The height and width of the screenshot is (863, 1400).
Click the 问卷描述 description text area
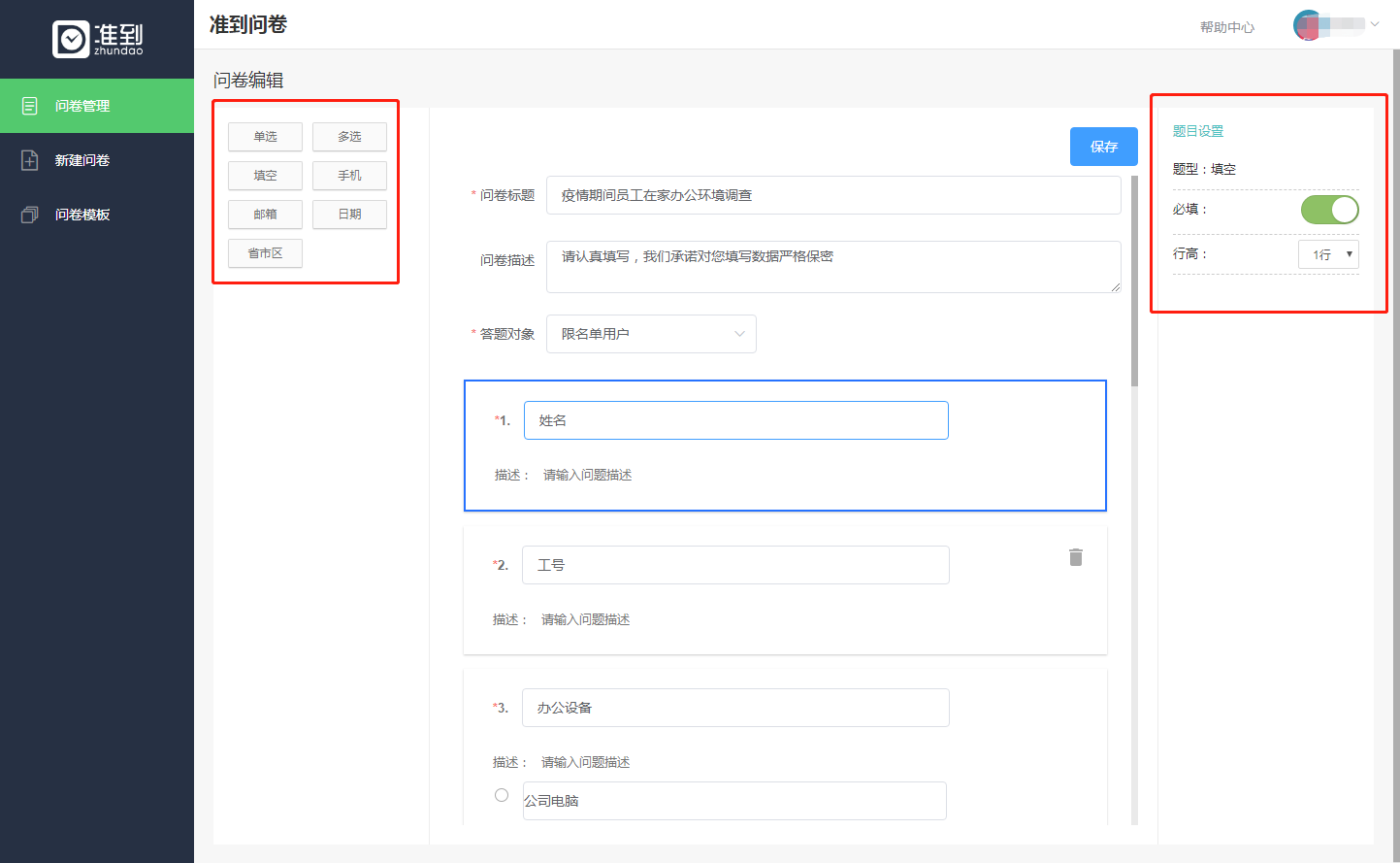pyautogui.click(x=832, y=266)
